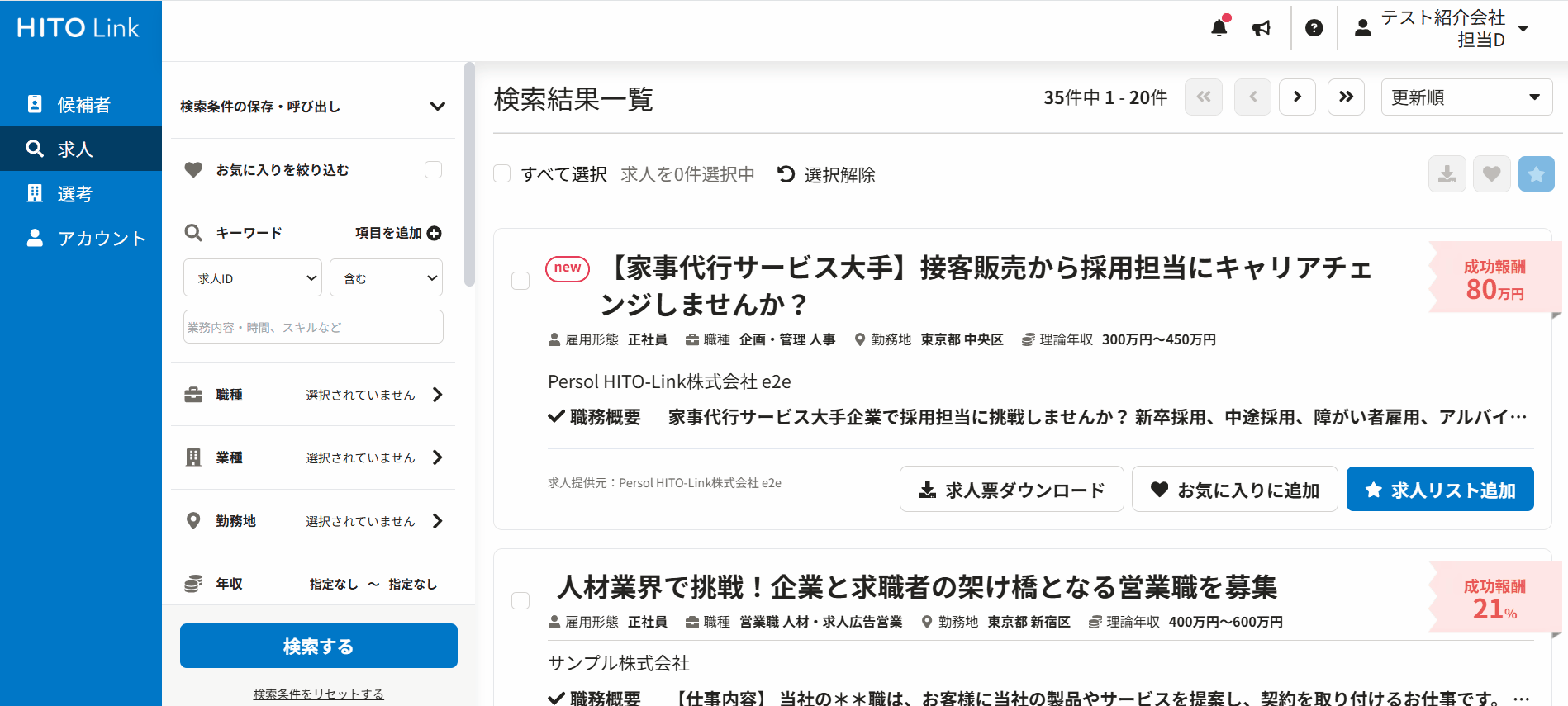This screenshot has width=1568, height=706.
Task: Download selected jobs via top download icon
Action: 1447,174
